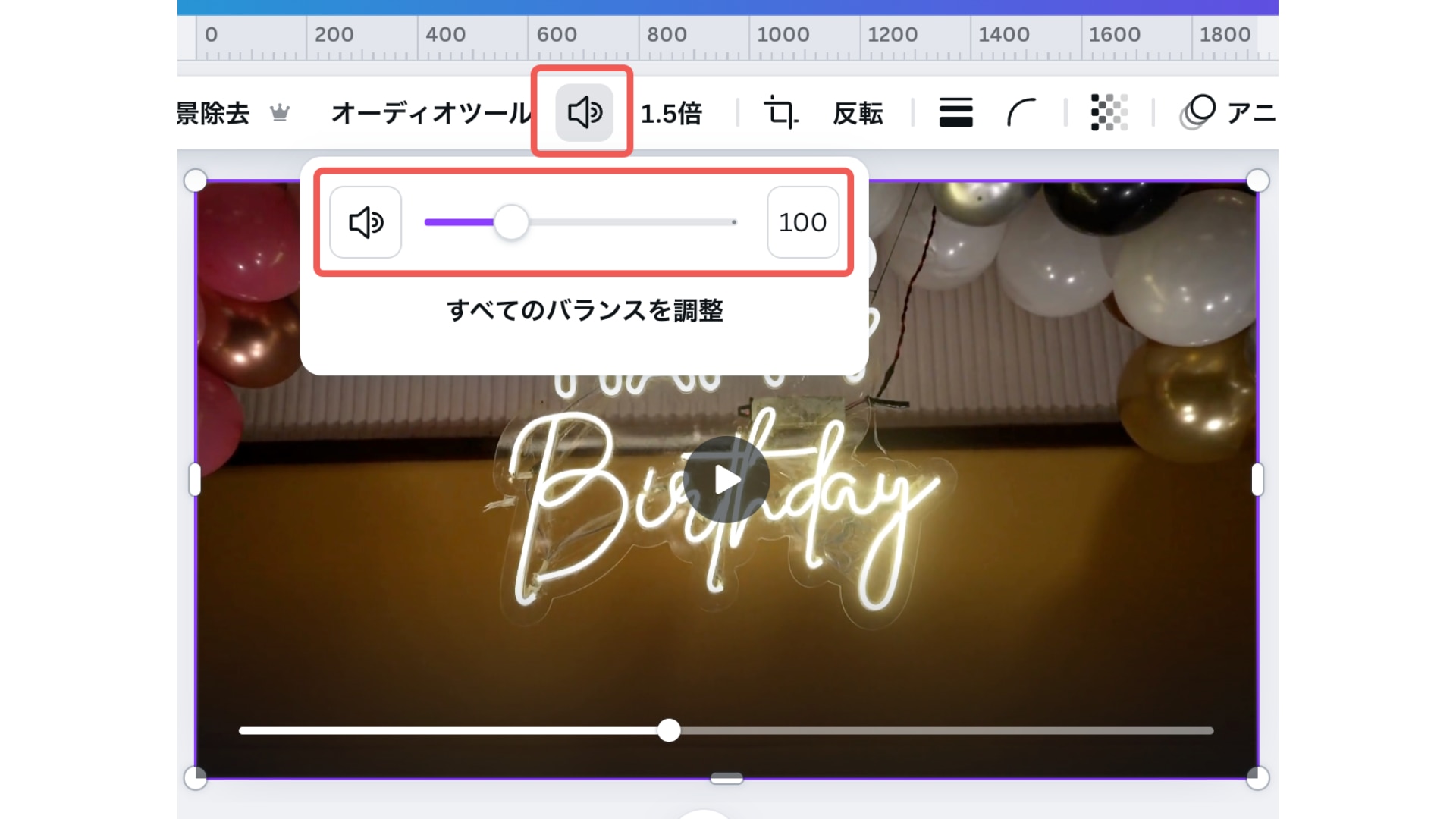This screenshot has height=819, width=1456.
Task: Click the right edge resize handle
Action: 1257,479
